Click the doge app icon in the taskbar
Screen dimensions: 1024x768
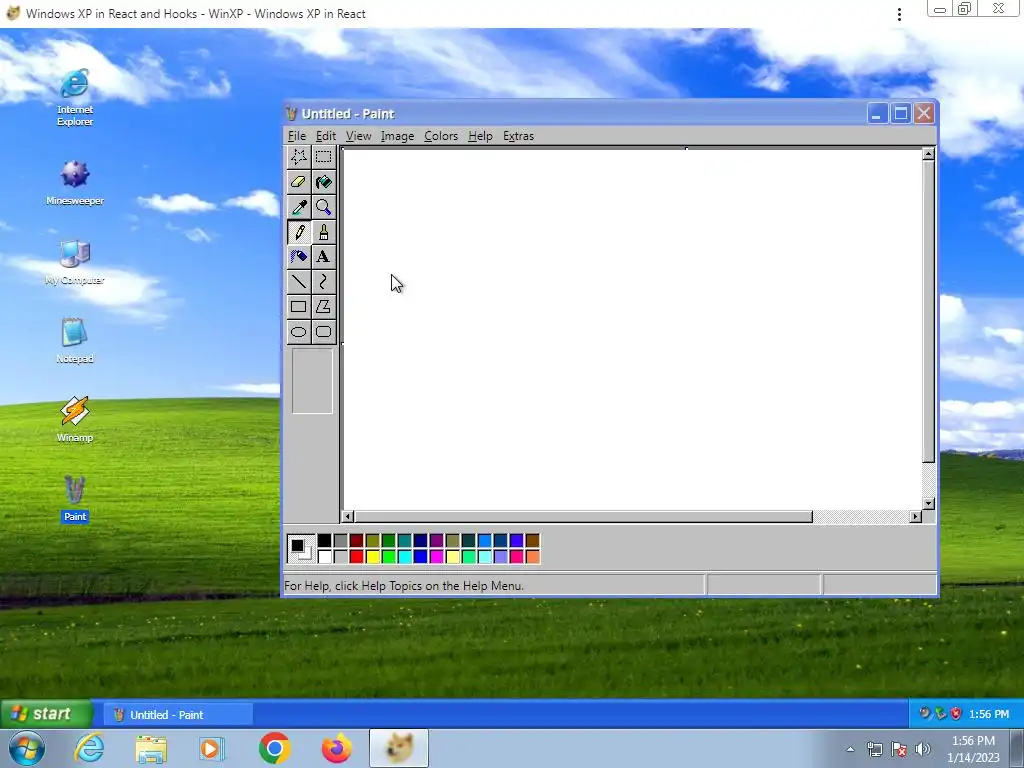point(399,748)
